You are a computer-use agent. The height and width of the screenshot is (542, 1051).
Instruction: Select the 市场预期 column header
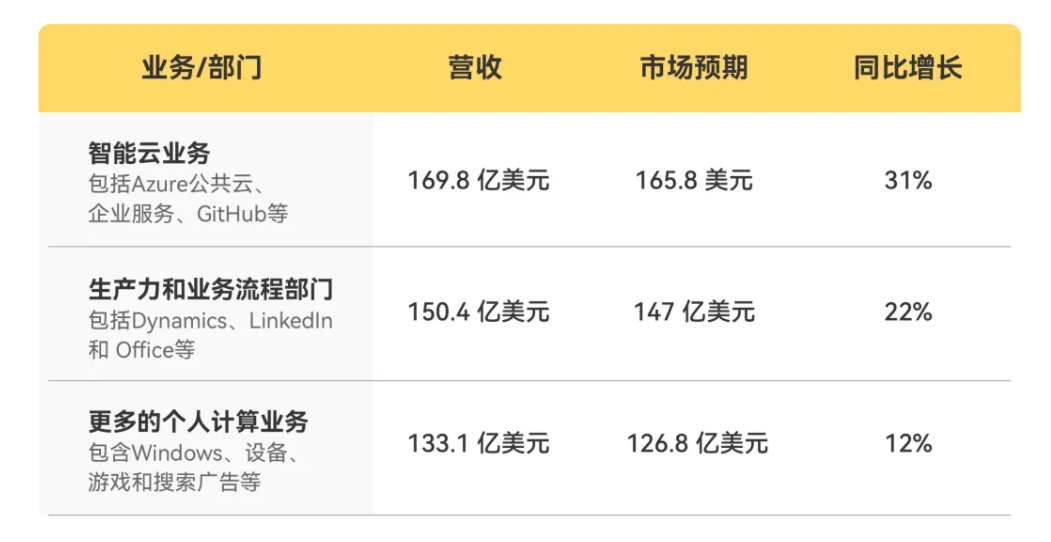click(693, 68)
